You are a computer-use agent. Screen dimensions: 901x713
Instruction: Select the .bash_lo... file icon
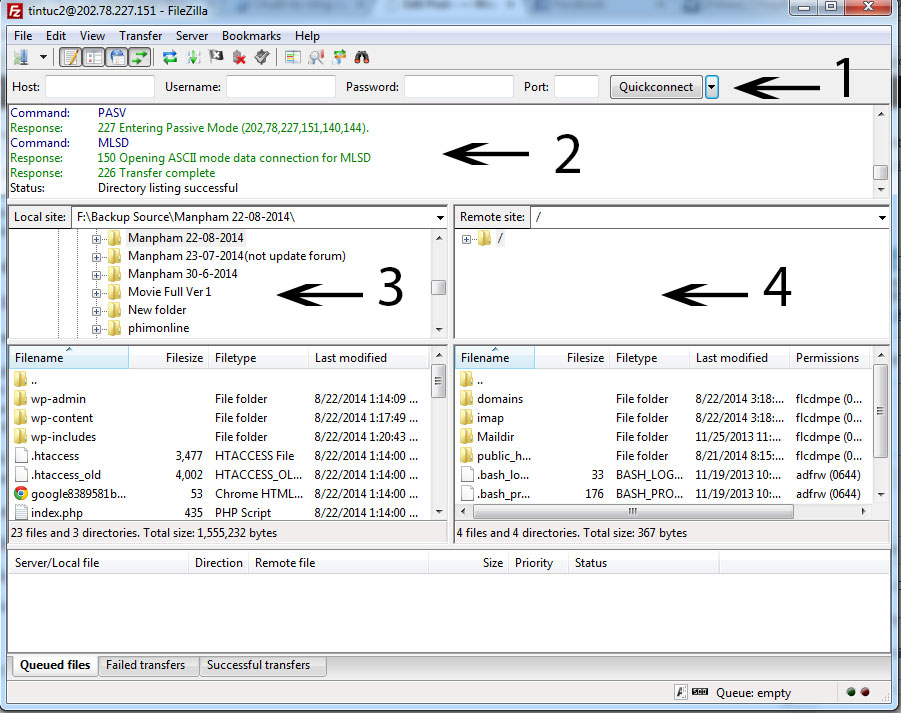point(467,475)
